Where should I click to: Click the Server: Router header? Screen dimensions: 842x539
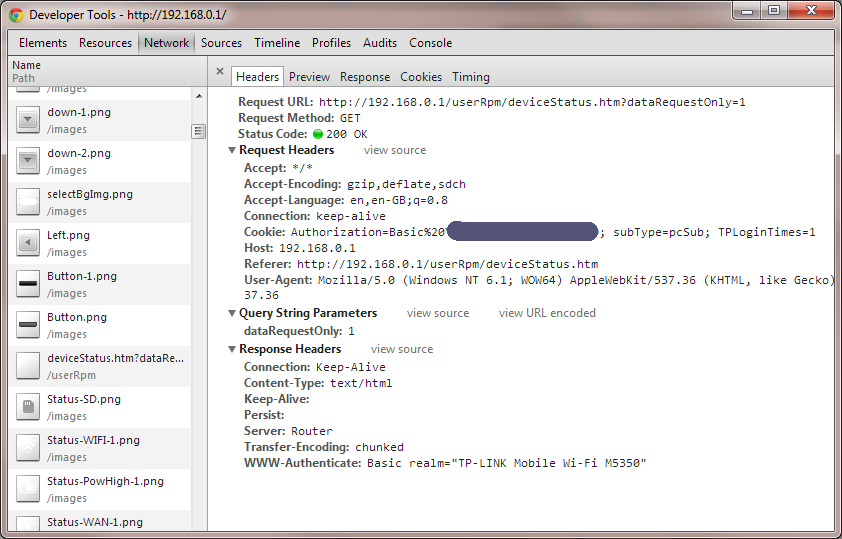pyautogui.click(x=288, y=431)
